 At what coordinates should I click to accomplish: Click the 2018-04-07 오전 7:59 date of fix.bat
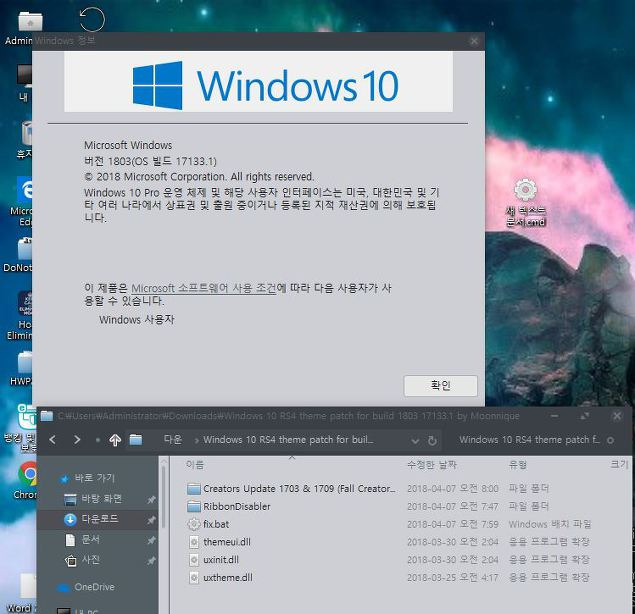pyautogui.click(x=452, y=524)
